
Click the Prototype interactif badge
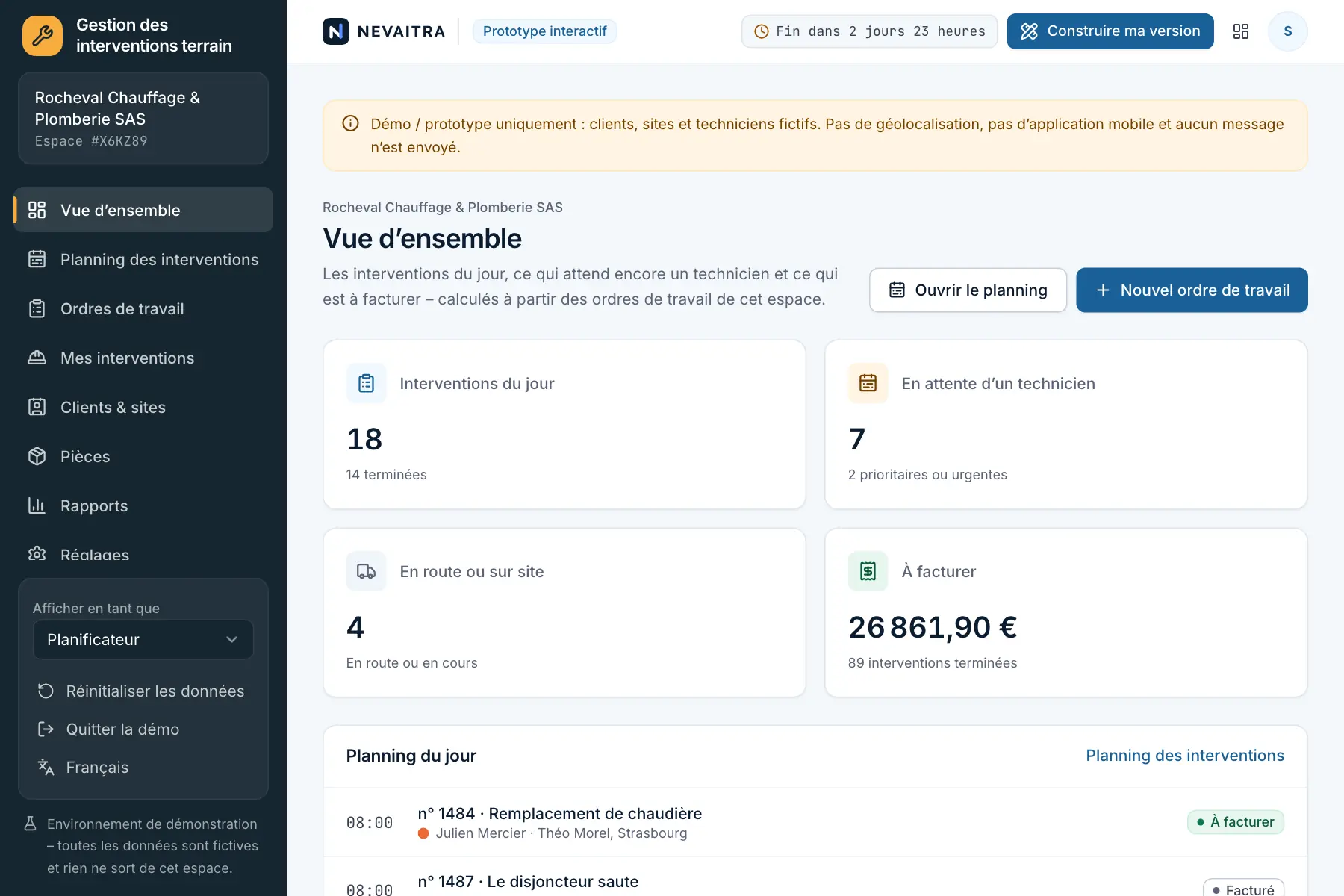coord(545,31)
